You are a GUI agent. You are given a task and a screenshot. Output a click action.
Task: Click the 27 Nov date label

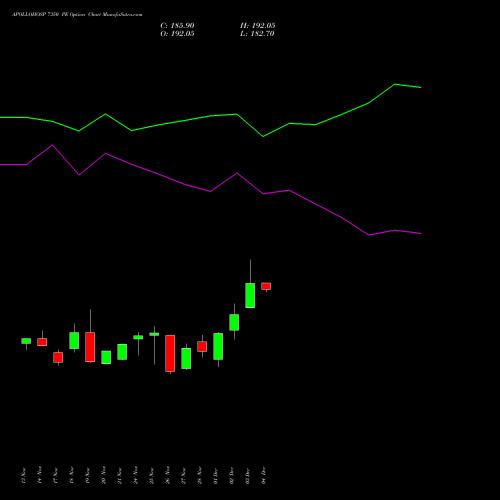pos(184,475)
